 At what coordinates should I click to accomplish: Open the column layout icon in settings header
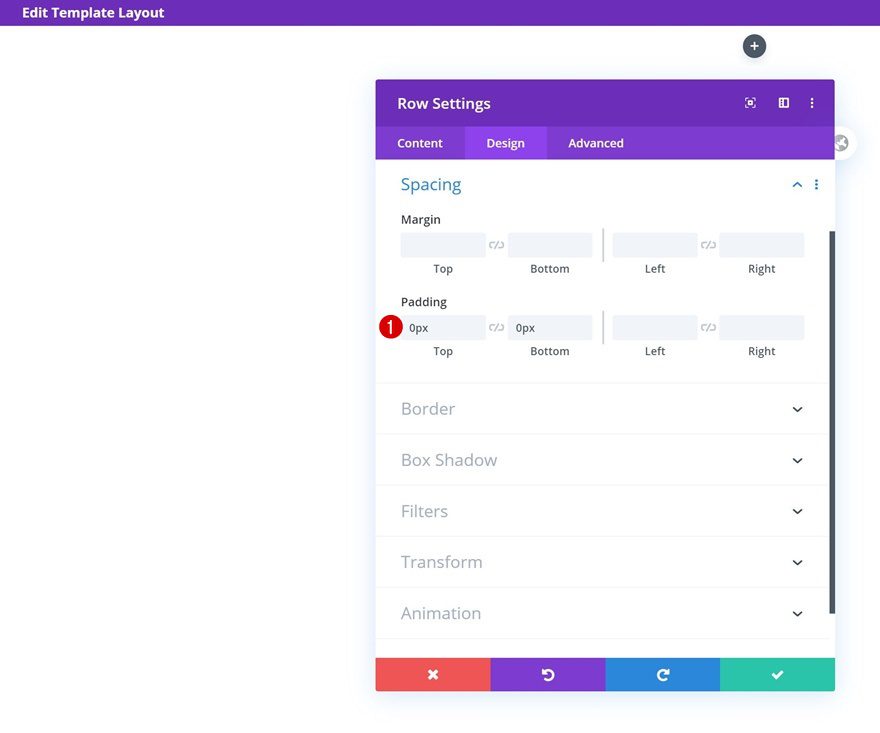[x=783, y=102]
